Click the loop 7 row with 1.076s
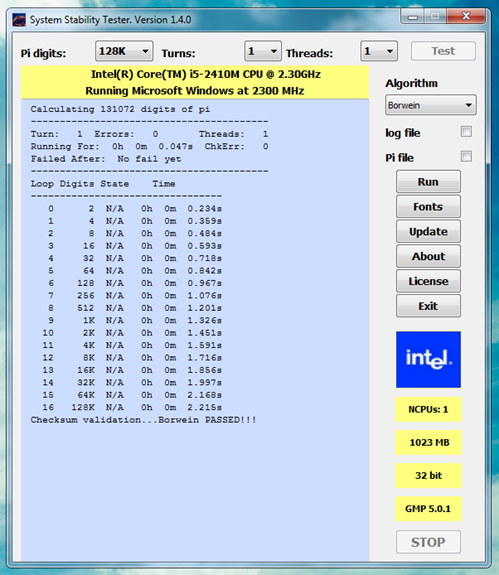This screenshot has width=499, height=575. (x=135, y=296)
